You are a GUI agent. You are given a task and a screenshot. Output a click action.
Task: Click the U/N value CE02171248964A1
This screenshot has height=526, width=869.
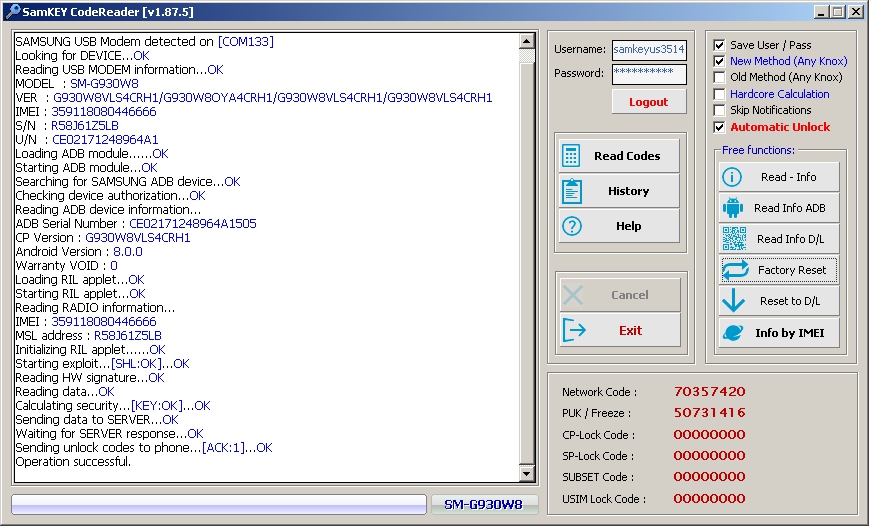105,140
